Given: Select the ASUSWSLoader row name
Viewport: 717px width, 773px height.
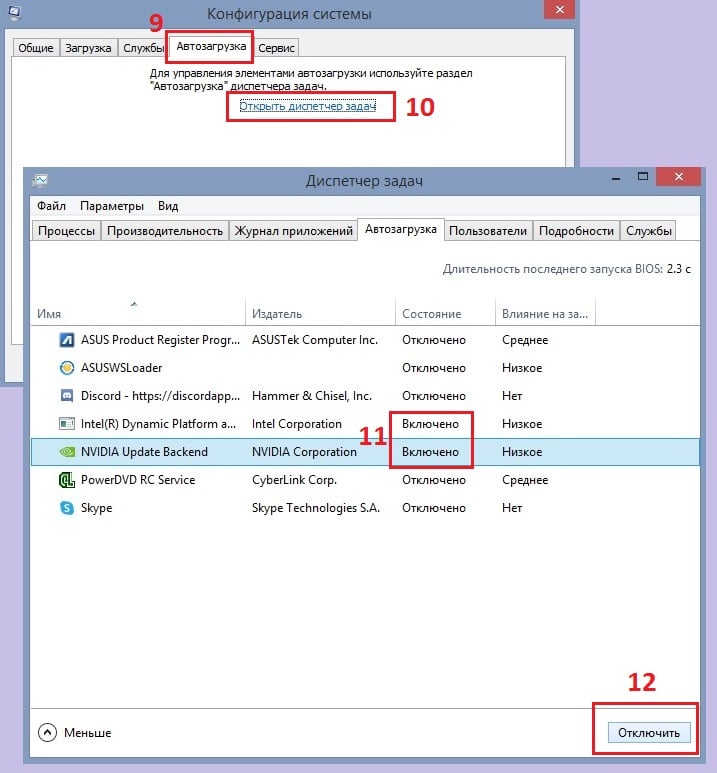Looking at the screenshot, I should (121, 368).
